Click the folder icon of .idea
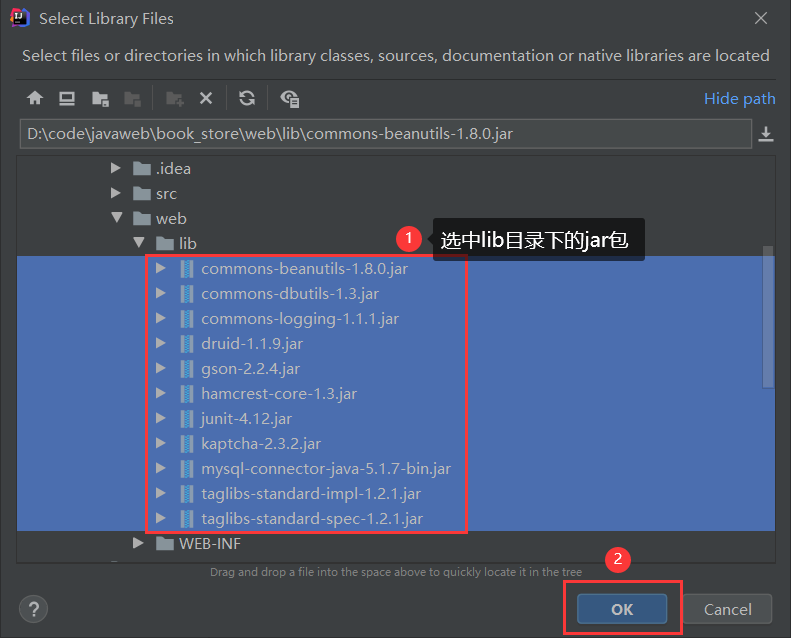This screenshot has width=791, height=638. click(x=142, y=168)
